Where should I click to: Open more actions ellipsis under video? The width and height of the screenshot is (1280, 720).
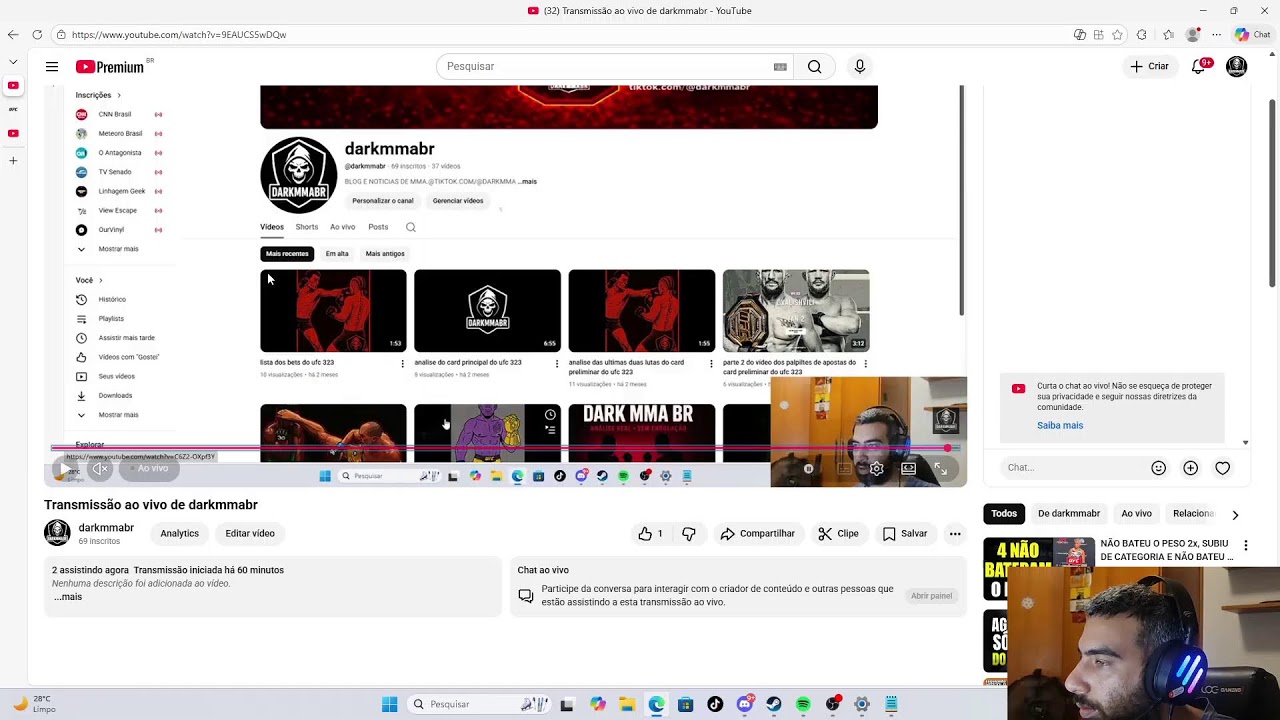tap(955, 534)
